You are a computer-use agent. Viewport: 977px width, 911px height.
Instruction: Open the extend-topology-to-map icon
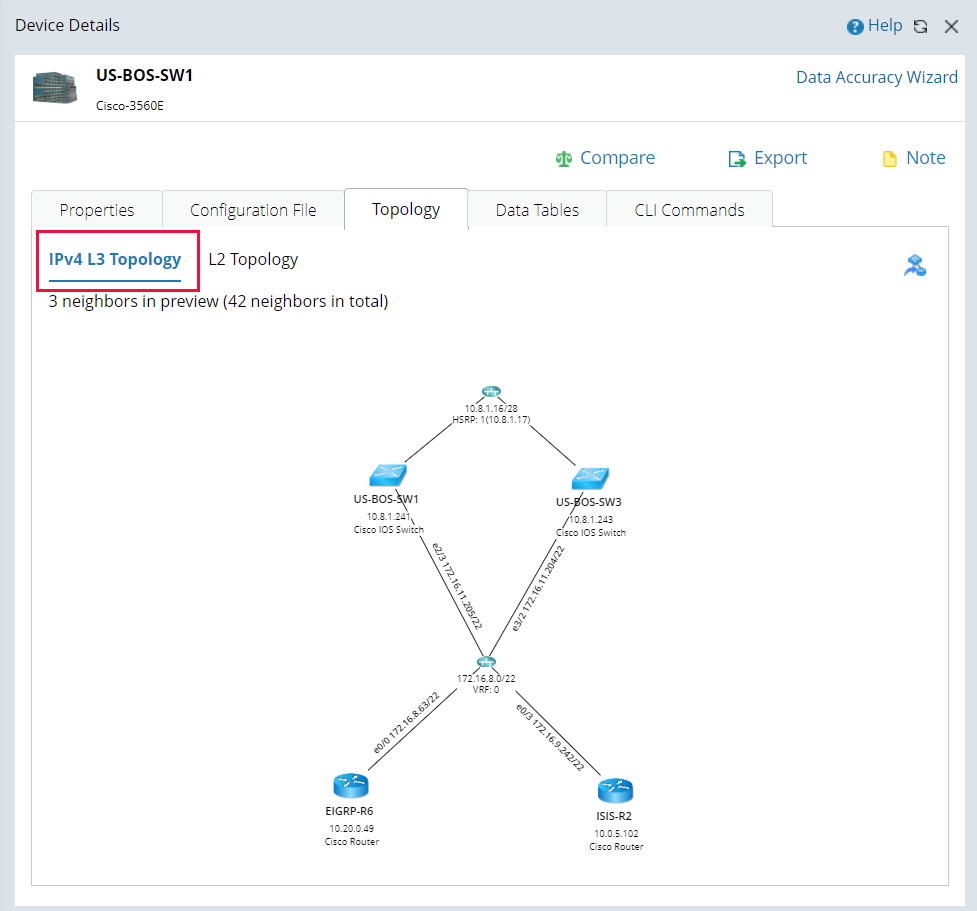pos(914,264)
